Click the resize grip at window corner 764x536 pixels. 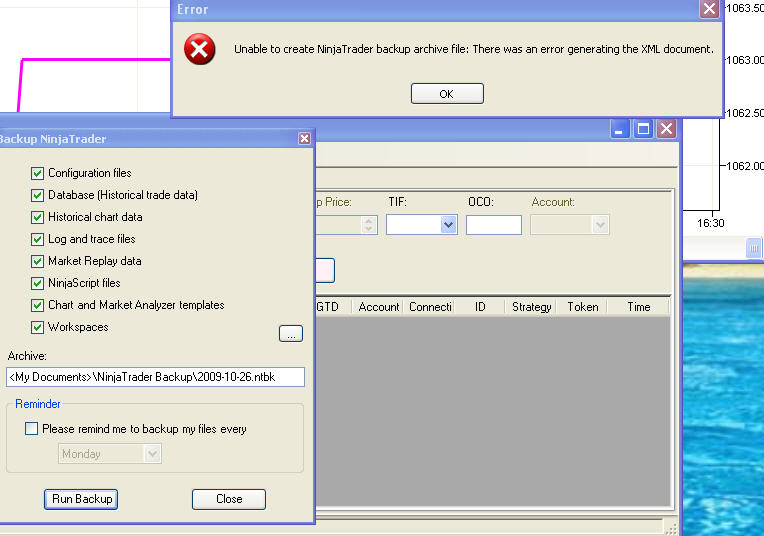click(671, 529)
